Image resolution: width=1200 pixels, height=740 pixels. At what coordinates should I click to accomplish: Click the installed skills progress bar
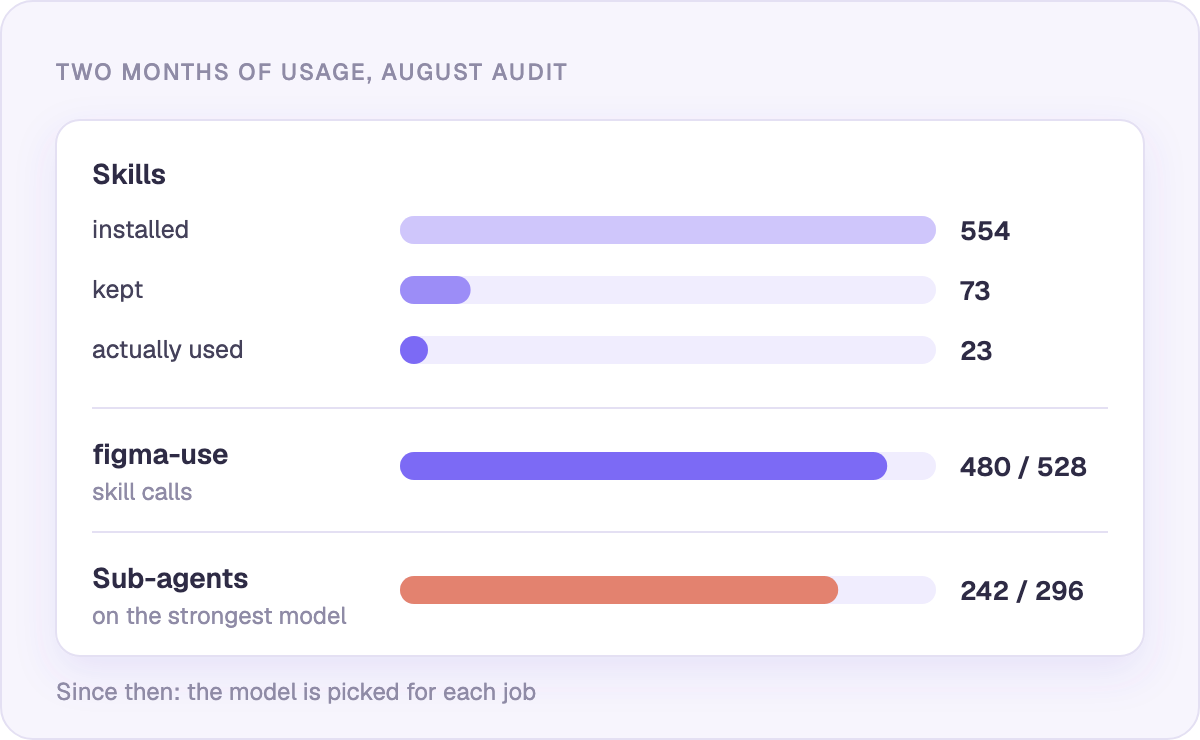(x=667, y=230)
